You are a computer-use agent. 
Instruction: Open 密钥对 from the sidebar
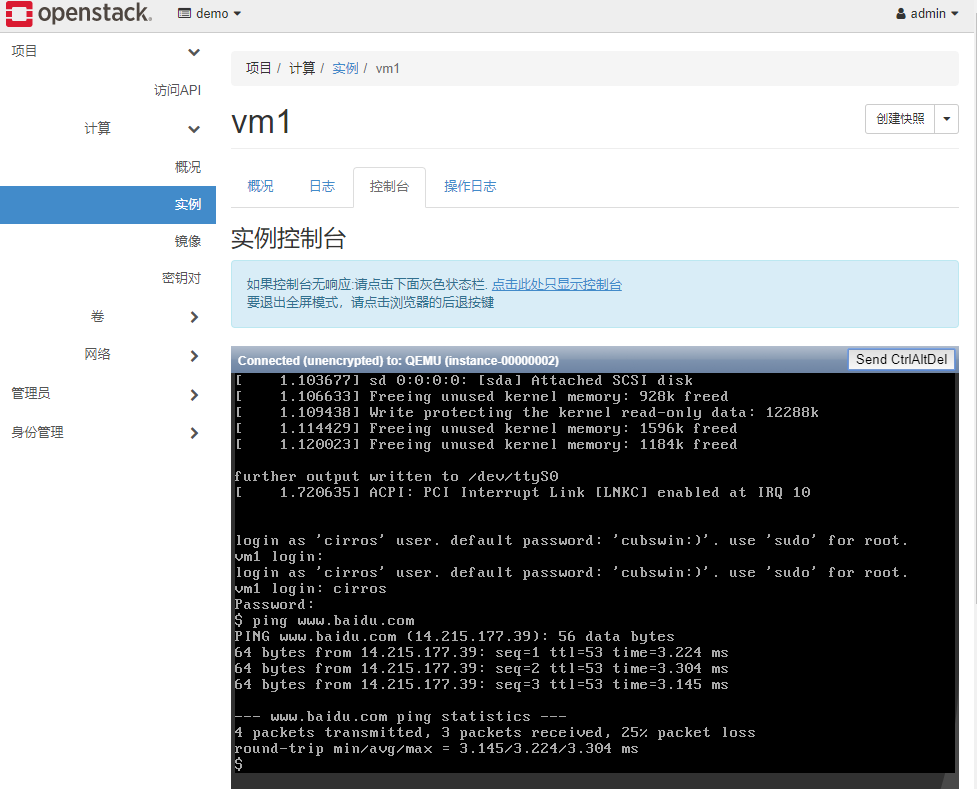pos(182,278)
